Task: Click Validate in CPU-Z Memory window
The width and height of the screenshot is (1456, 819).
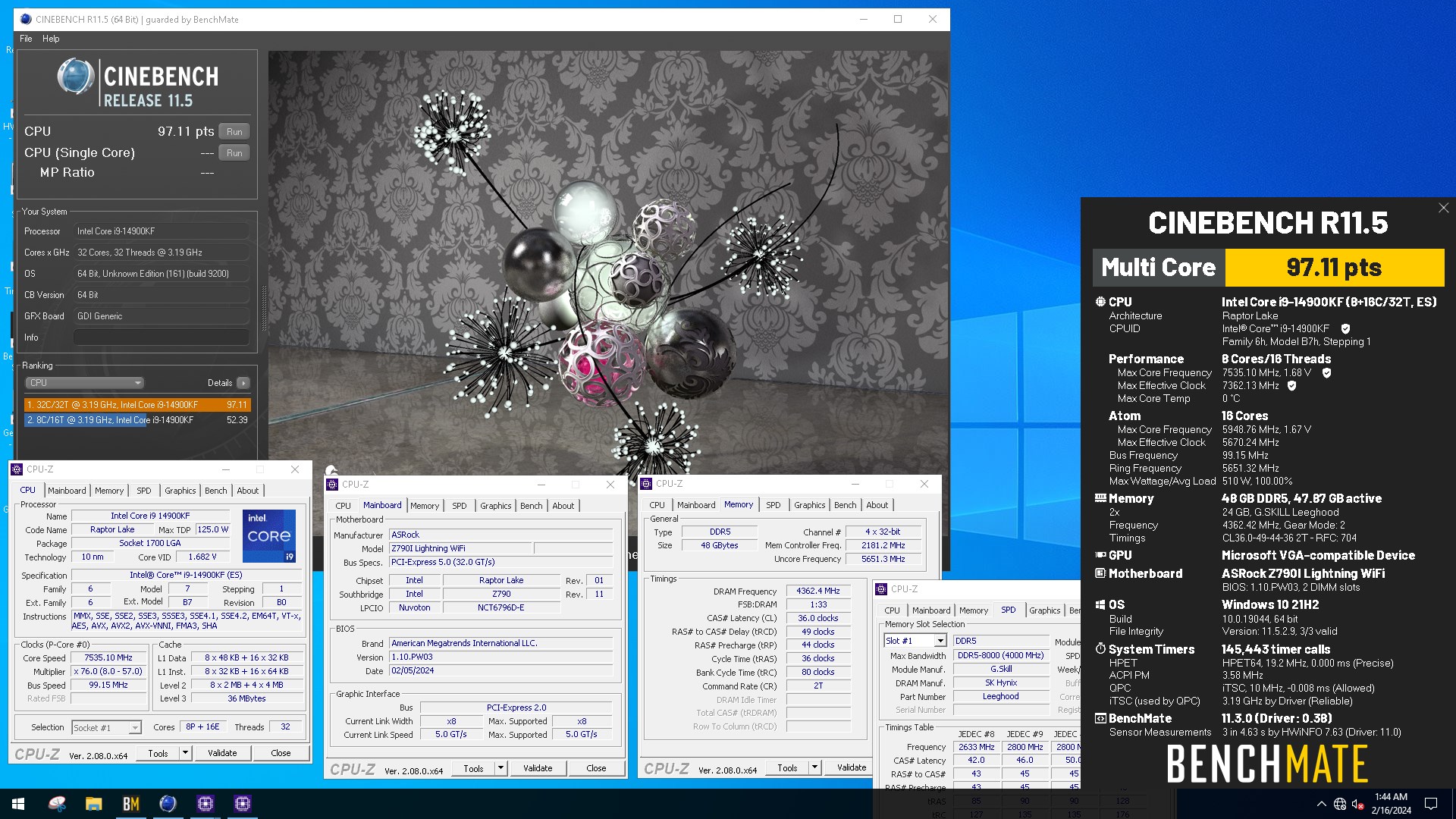Action: pyautogui.click(x=852, y=767)
